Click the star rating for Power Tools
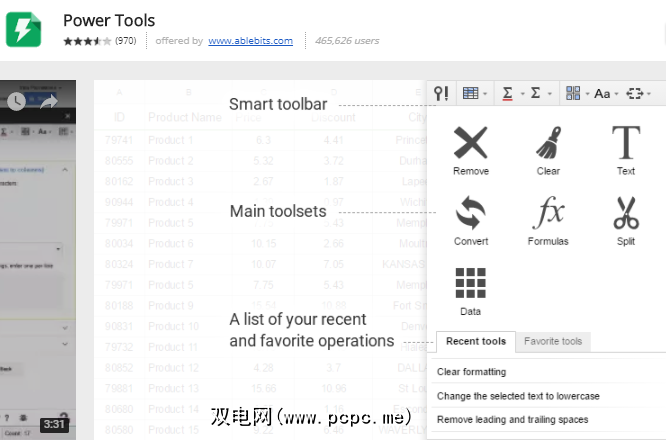Viewport: 666px width, 440px height. point(87,41)
